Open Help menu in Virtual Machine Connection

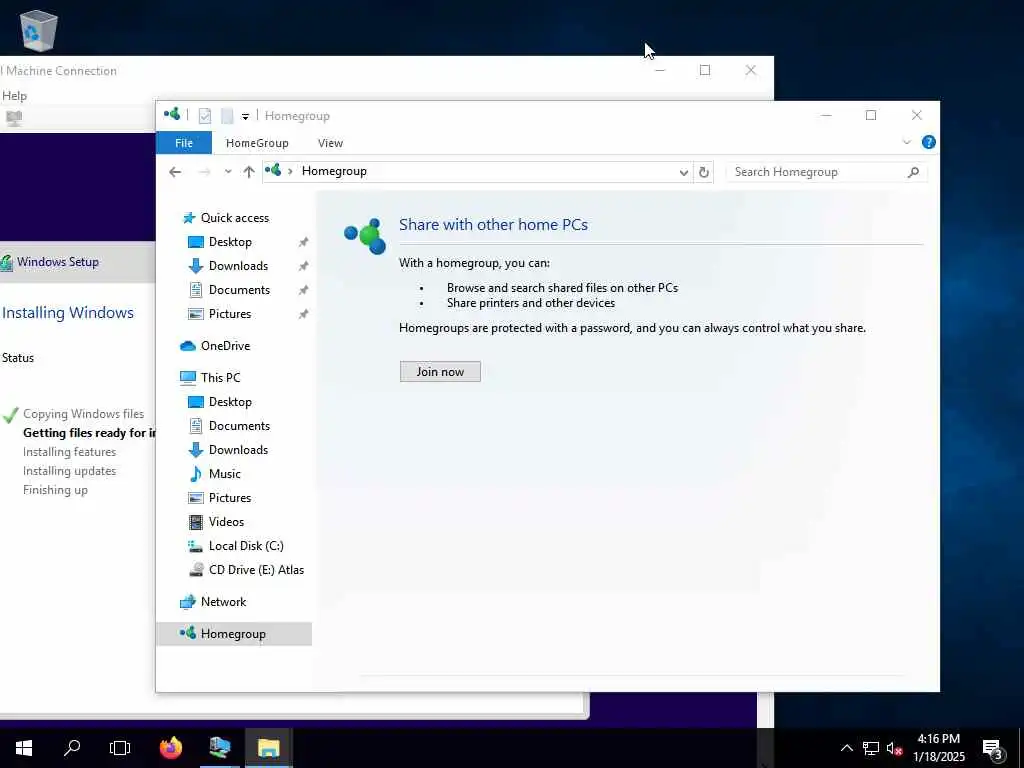point(14,96)
